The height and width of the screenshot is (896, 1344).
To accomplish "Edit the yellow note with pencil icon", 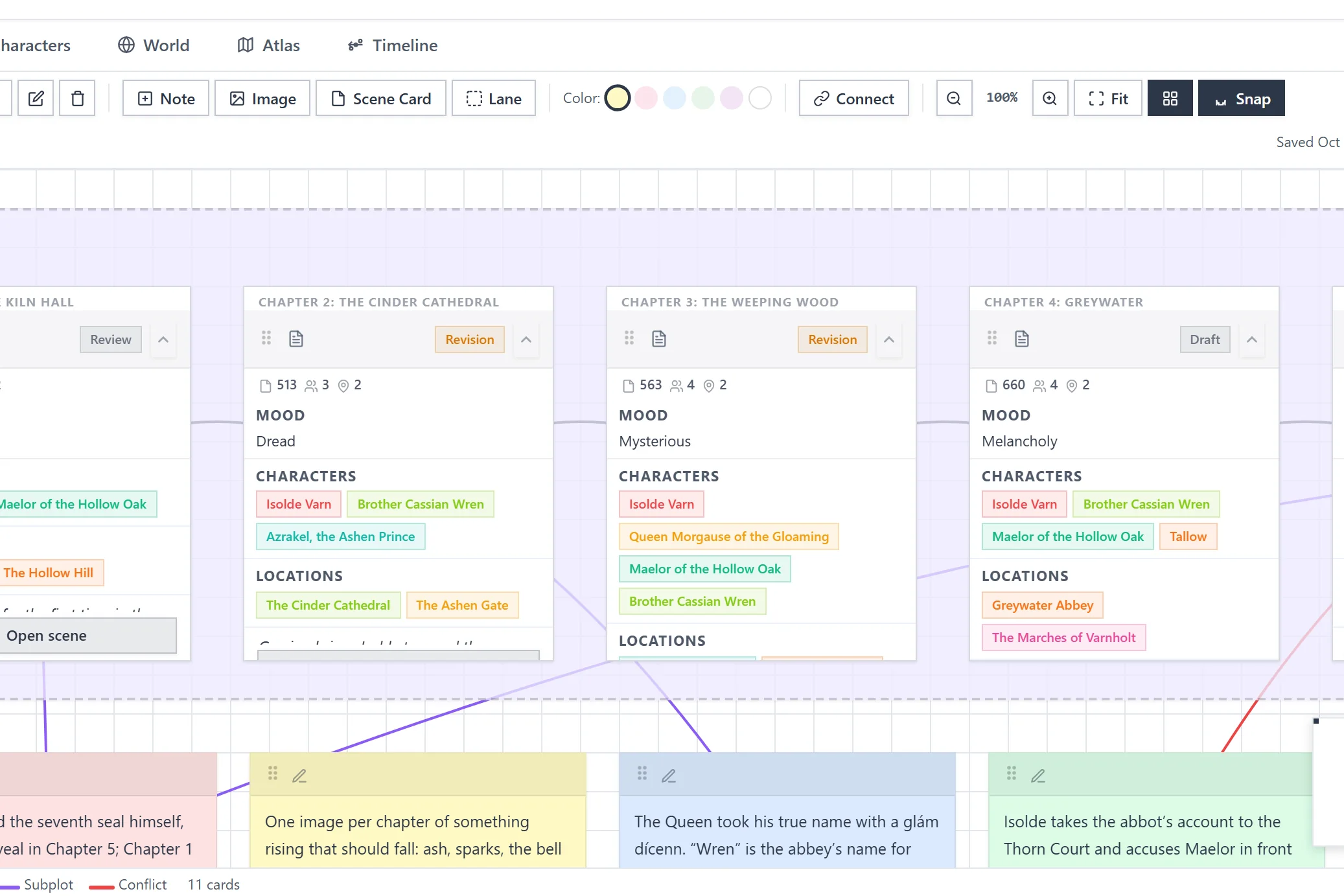I will tap(299, 775).
